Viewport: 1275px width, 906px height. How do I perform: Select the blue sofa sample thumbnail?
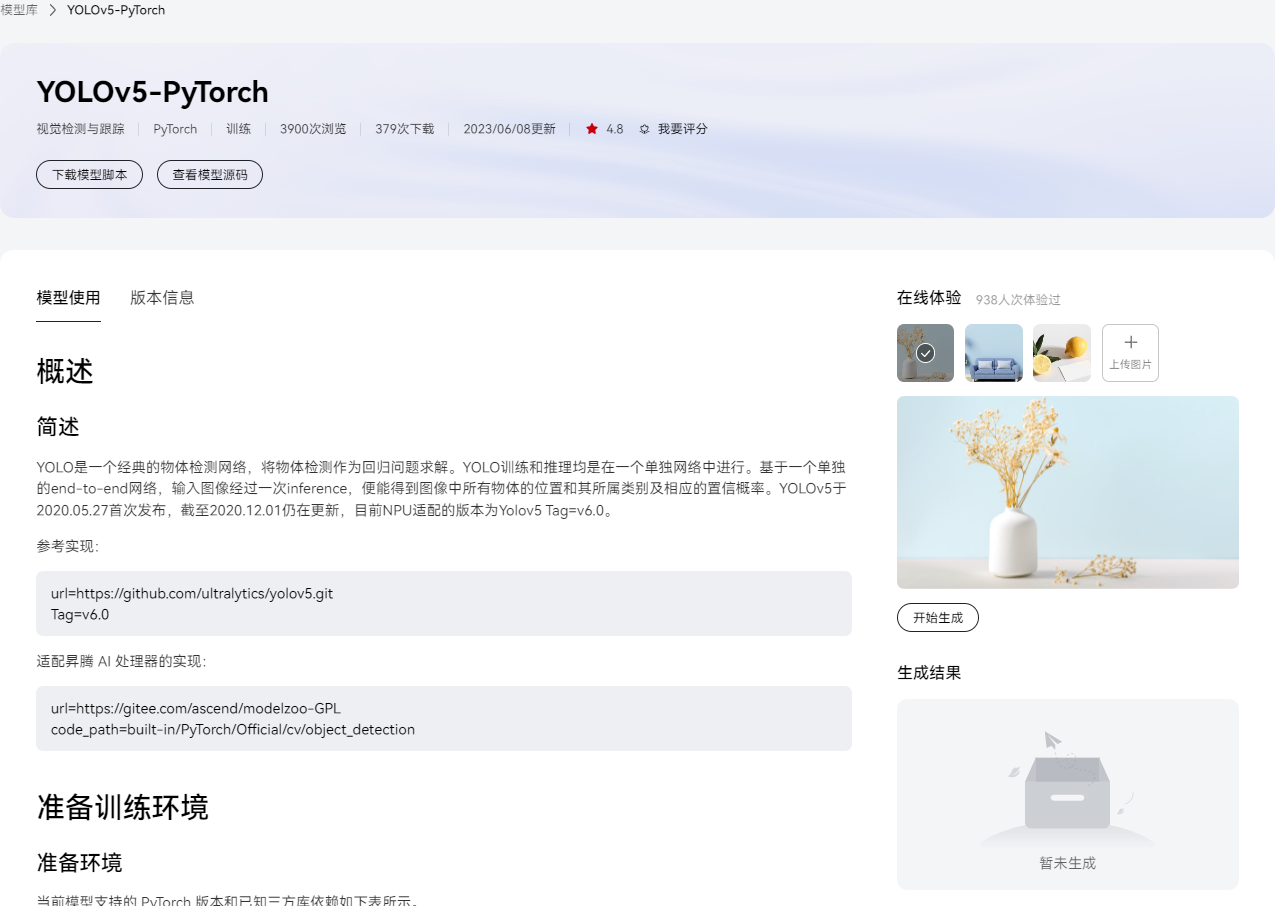coord(994,353)
